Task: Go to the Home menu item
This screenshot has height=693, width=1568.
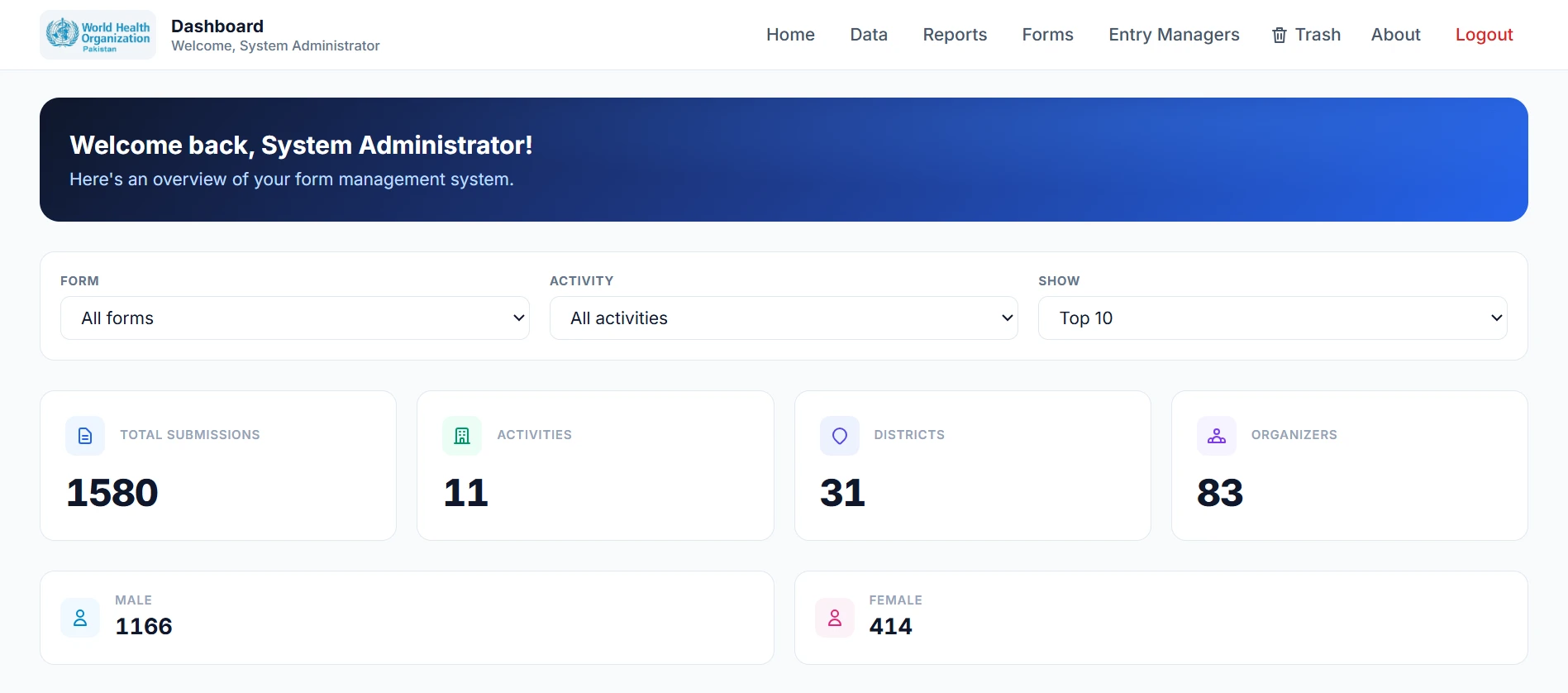Action: pos(790,35)
